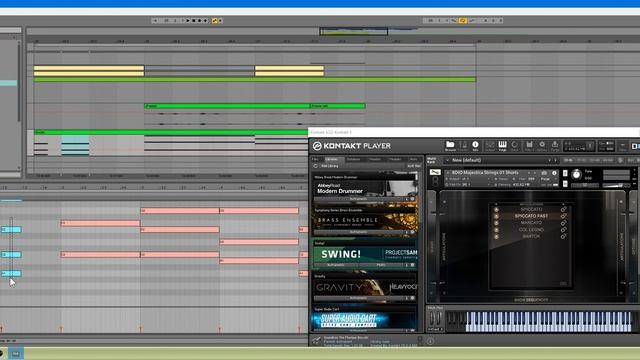
Task: Switch to the Expert tab in Kontakt browser
Action: point(375,159)
